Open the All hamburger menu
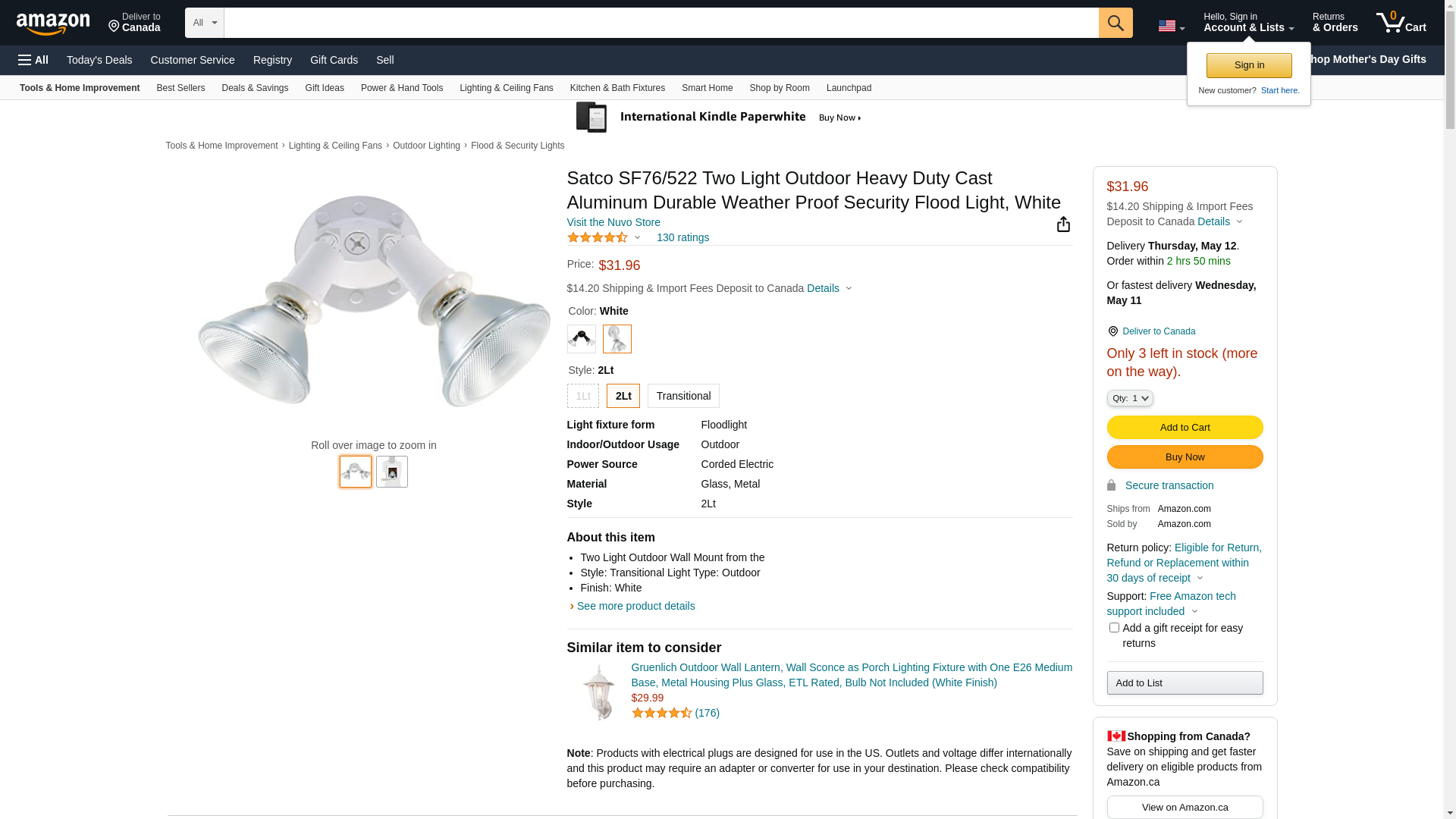1456x819 pixels. pos(33,60)
